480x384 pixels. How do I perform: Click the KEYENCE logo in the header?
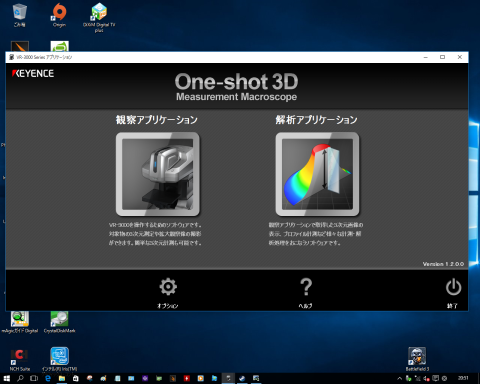(x=33, y=73)
